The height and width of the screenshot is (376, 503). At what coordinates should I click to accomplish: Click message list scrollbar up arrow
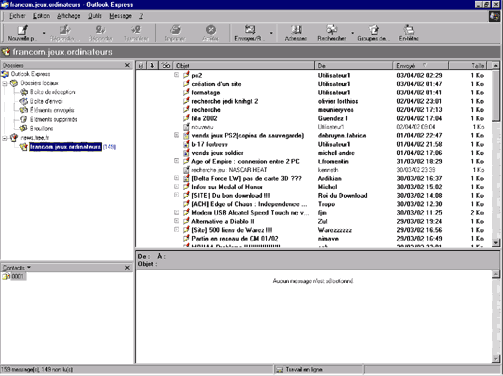[496, 65]
